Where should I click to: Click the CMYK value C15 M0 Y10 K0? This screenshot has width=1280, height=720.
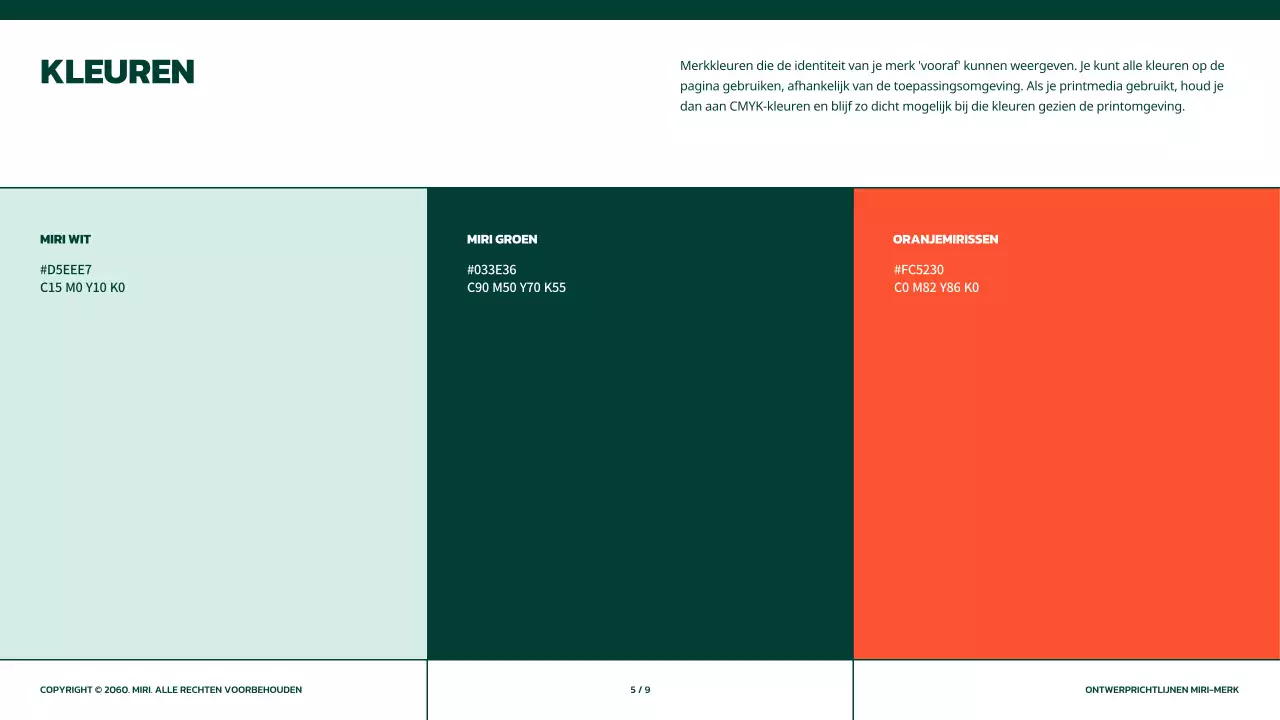[x=82, y=288]
